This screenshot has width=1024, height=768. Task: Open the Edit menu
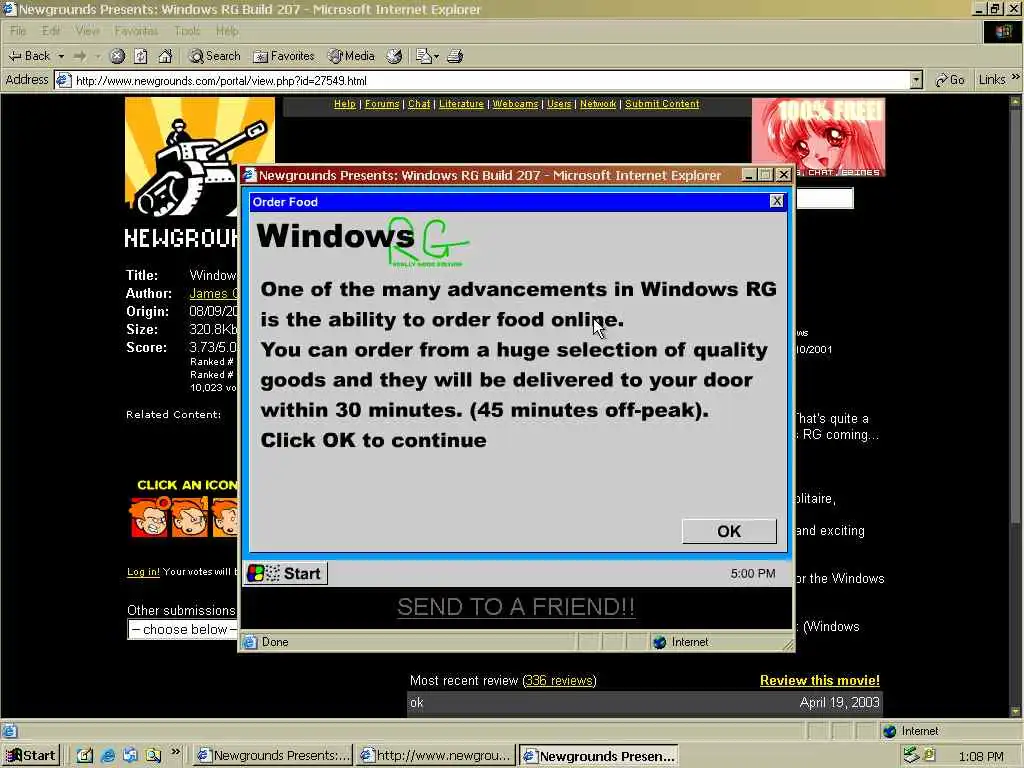51,31
